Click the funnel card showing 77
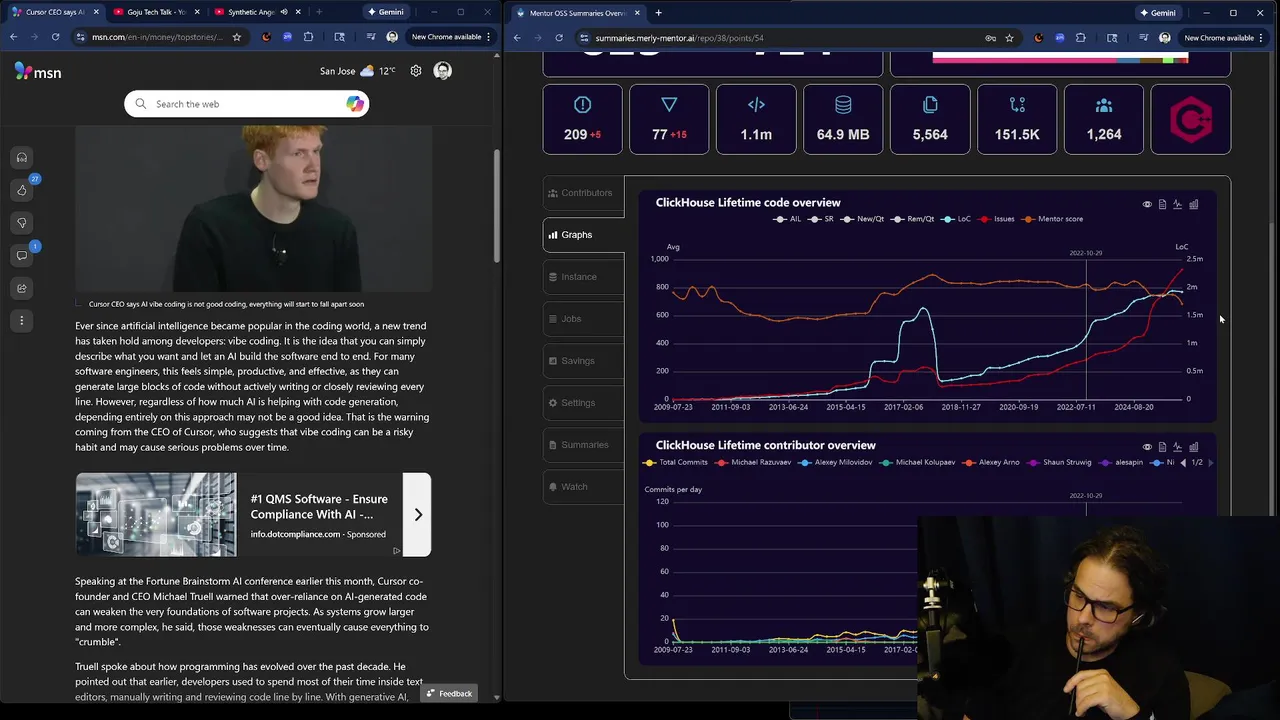The height and width of the screenshot is (720, 1280). pyautogui.click(x=669, y=120)
